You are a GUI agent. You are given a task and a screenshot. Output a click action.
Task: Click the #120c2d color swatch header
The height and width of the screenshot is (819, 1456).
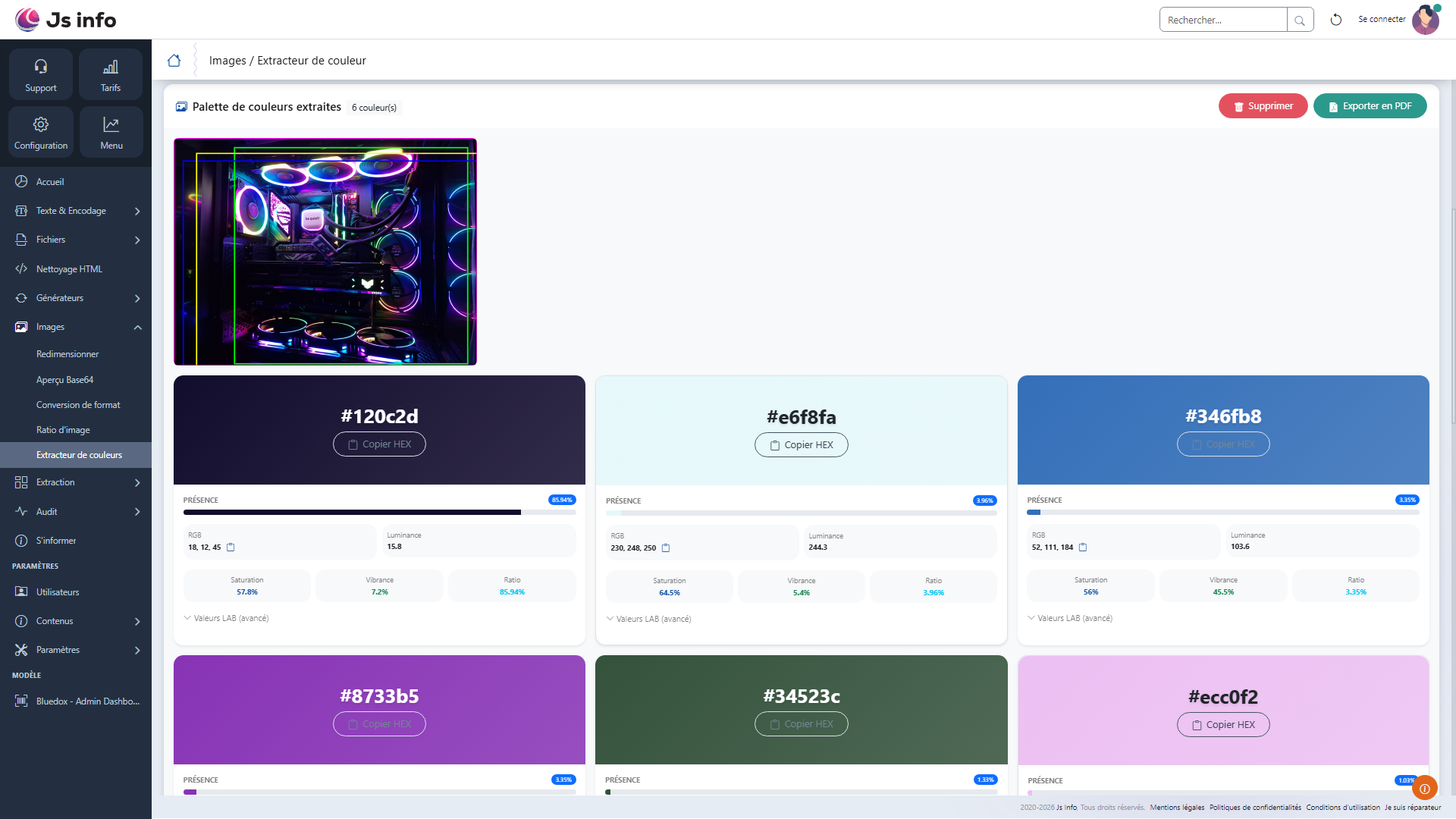click(379, 430)
